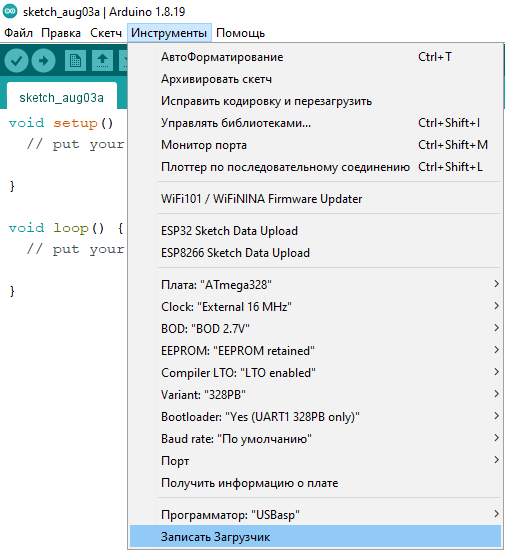Launch WiFi101 / WiFiNINA Firmware Updater
The width and height of the screenshot is (505, 558).
(315, 199)
